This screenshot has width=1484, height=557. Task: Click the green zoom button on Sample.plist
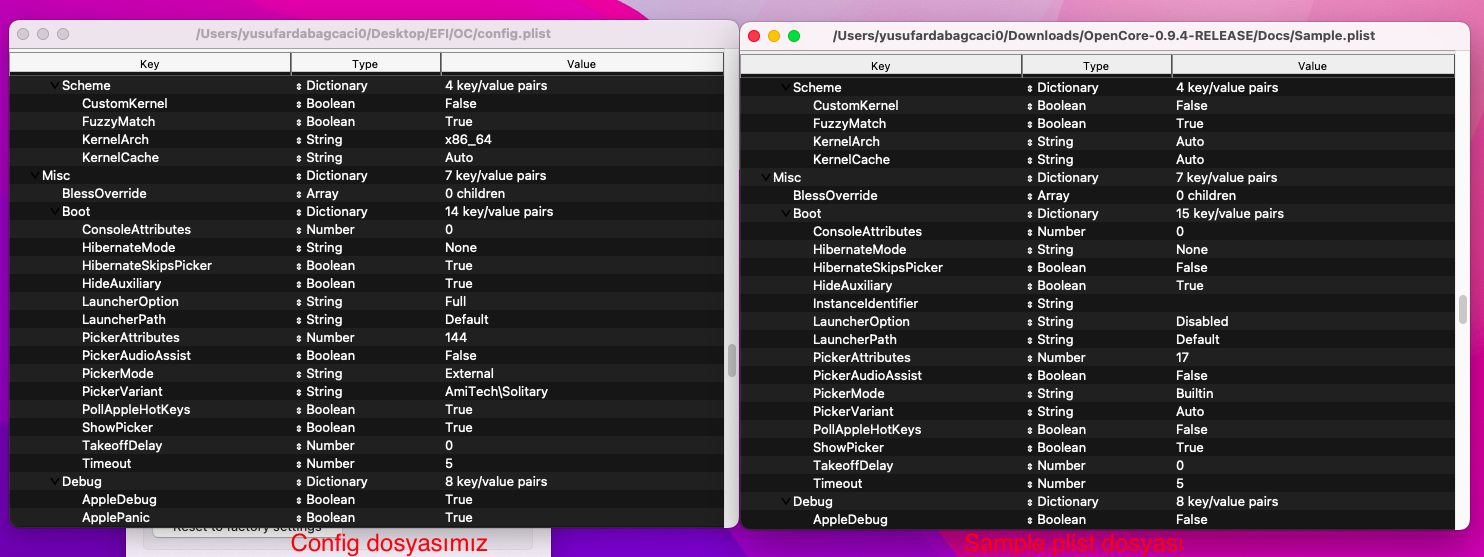tap(794, 36)
